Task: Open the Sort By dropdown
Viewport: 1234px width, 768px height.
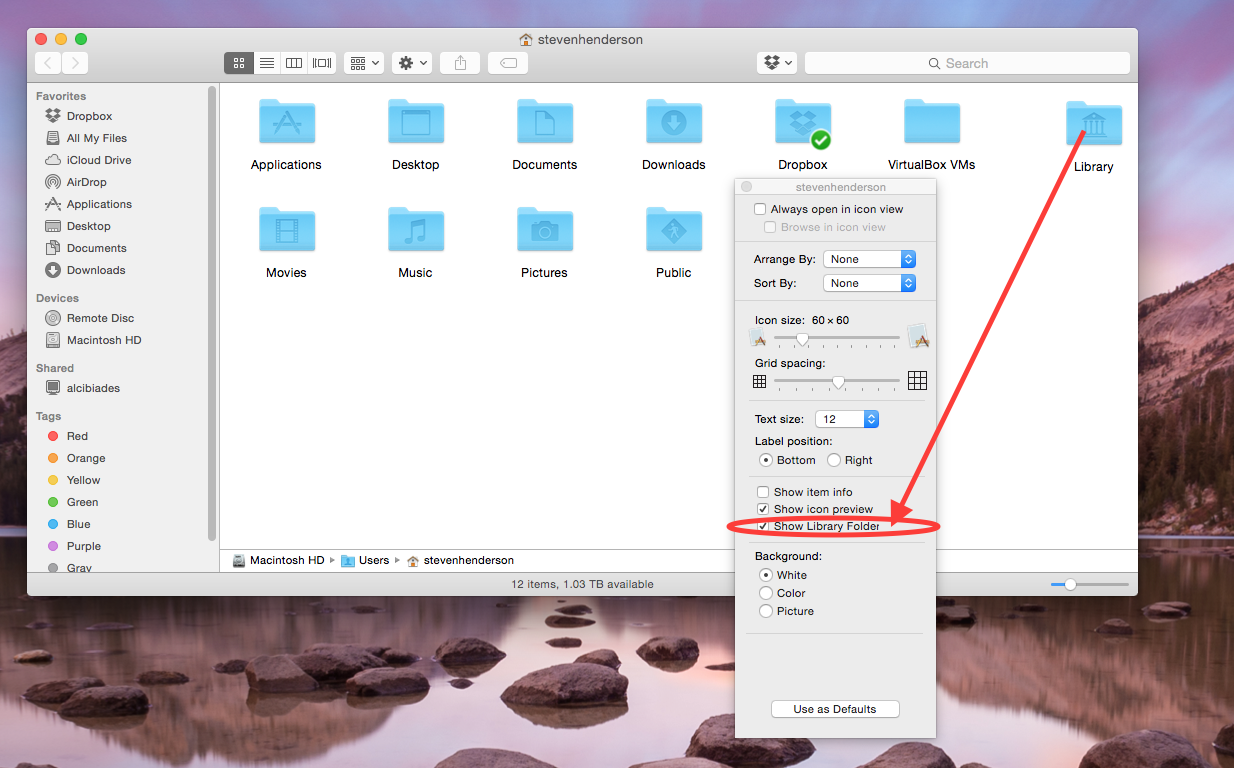Action: (x=869, y=283)
